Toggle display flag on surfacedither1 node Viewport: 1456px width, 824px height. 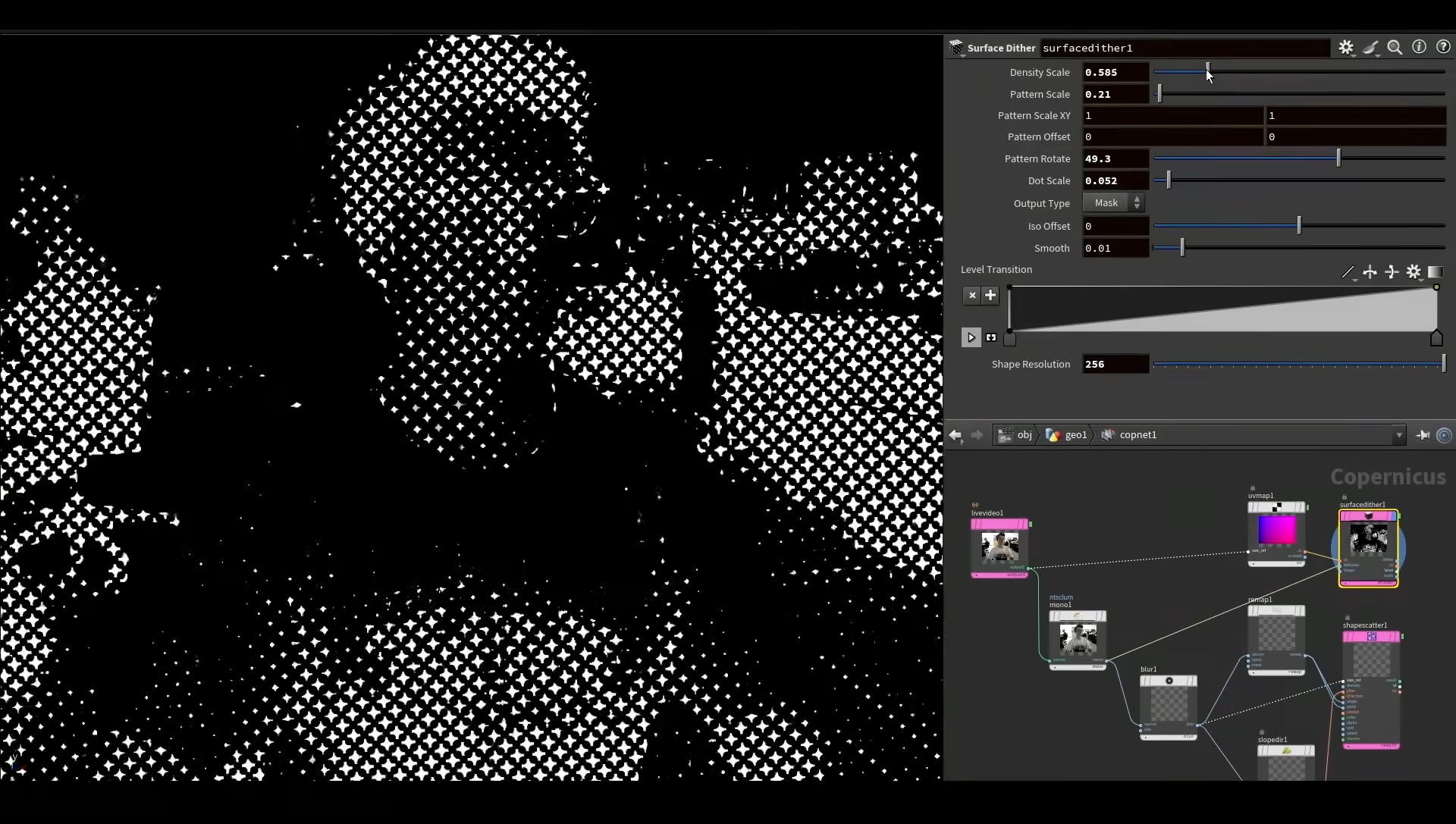coord(1399,515)
